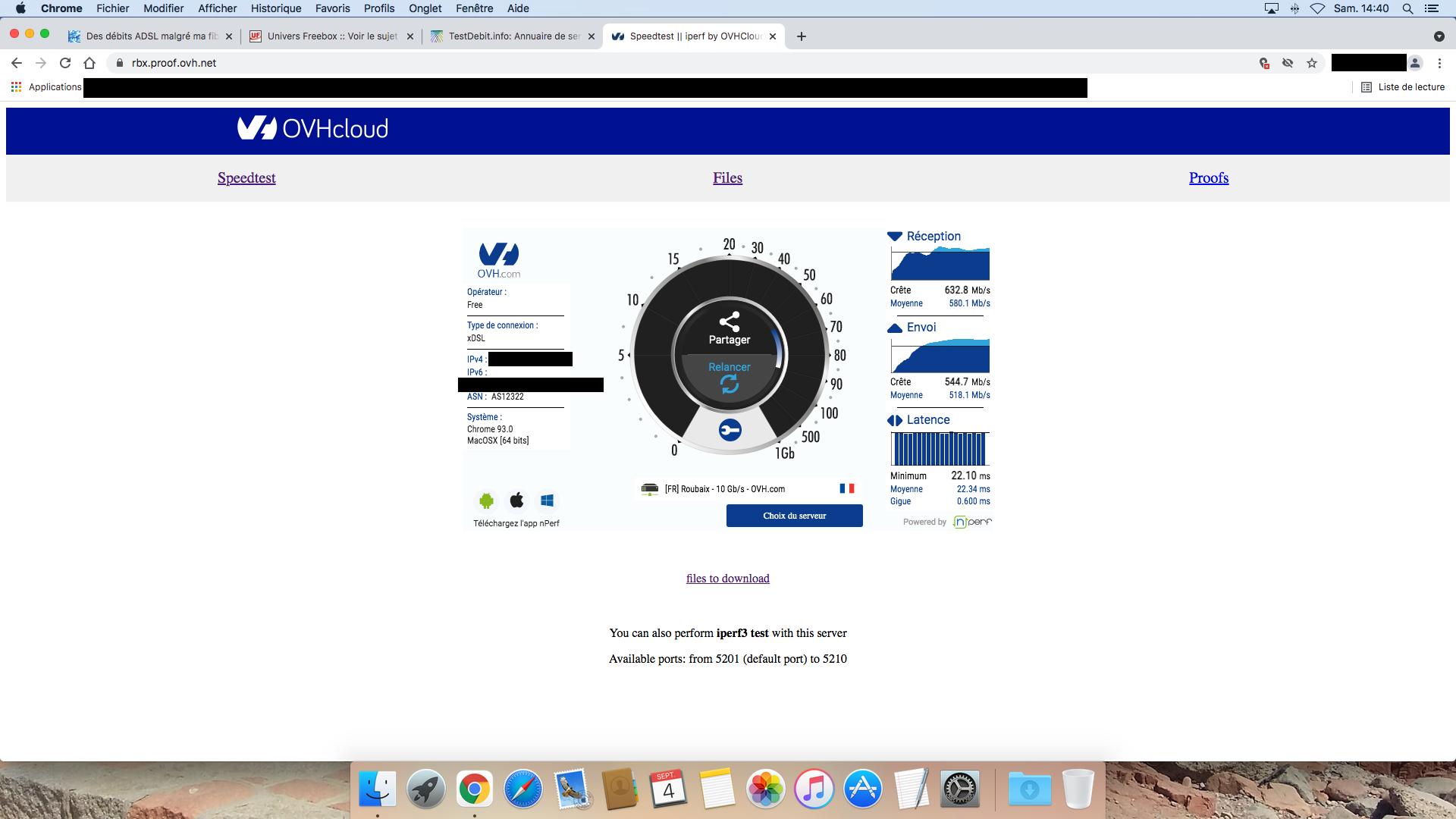
Task: Open Liste de lecture reading list
Action: 1403,87
